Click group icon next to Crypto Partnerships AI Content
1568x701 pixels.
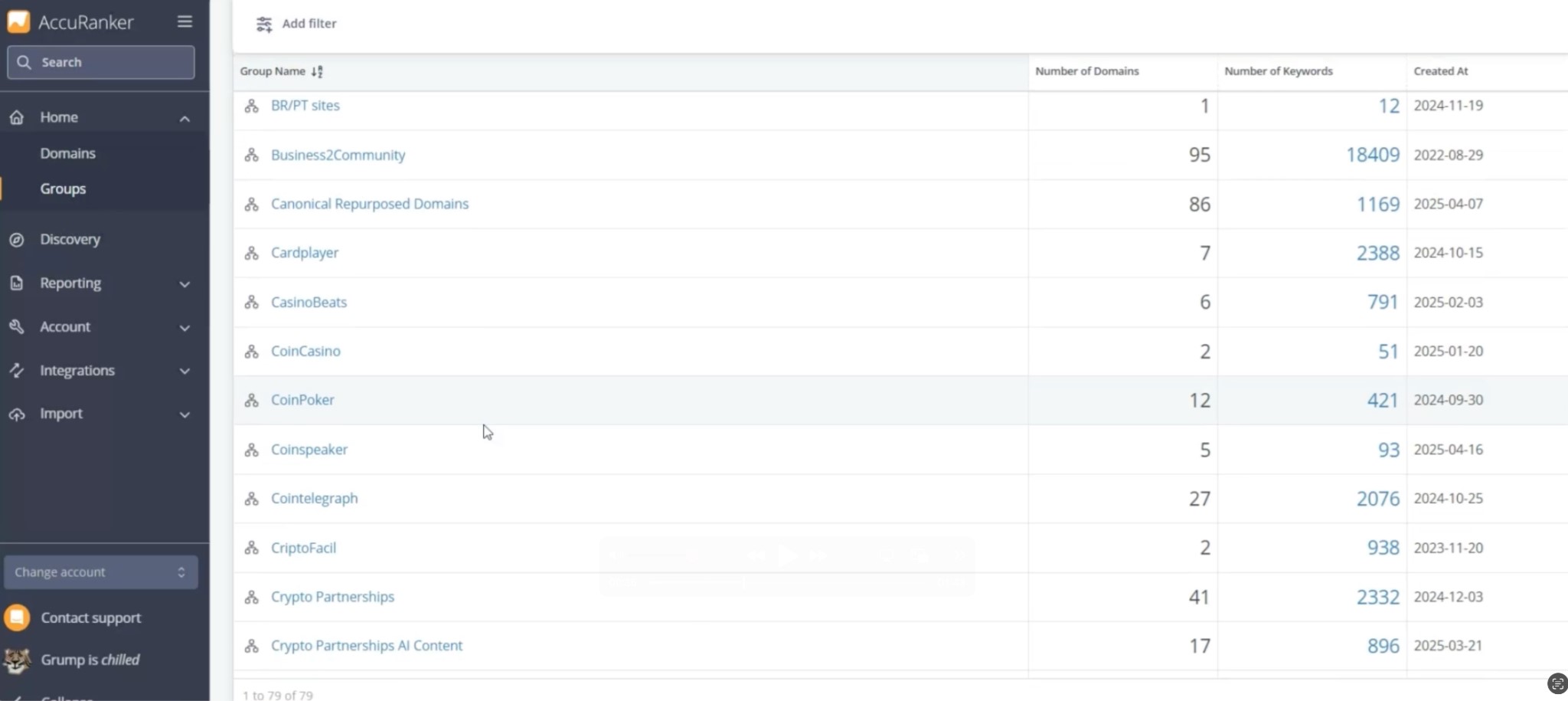(x=251, y=646)
